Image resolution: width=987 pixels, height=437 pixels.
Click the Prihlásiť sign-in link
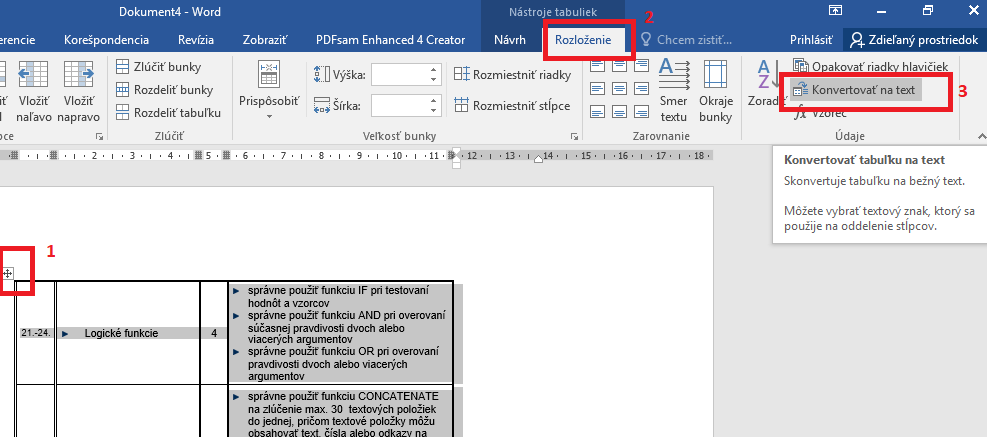point(811,40)
